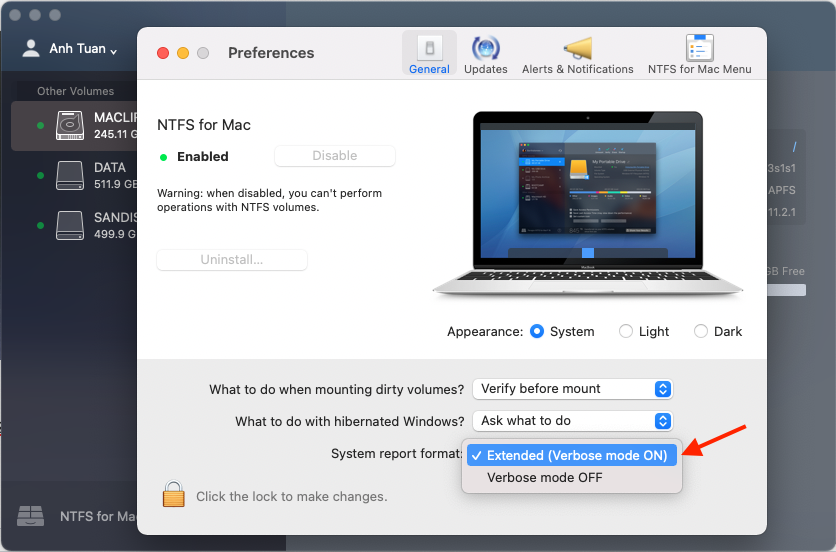This screenshot has height=552, width=836.
Task: Select the Dark appearance radio button
Action: (701, 331)
